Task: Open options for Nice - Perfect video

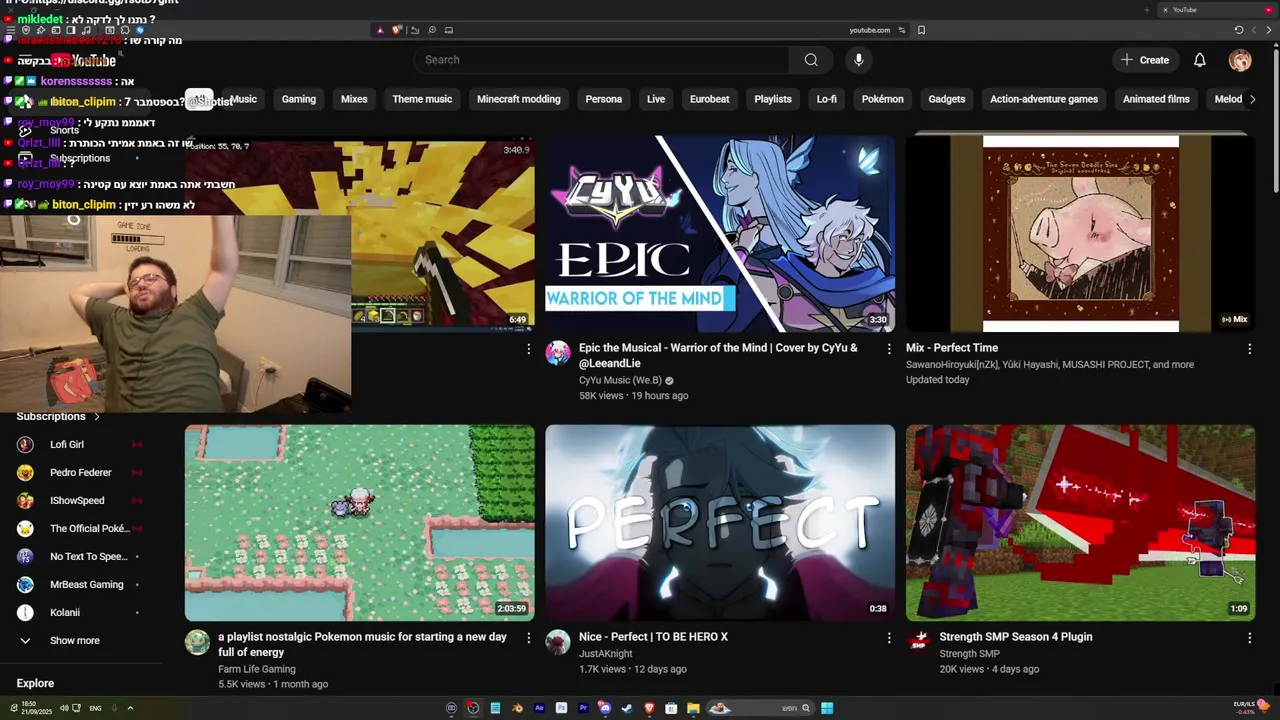Action: click(889, 637)
